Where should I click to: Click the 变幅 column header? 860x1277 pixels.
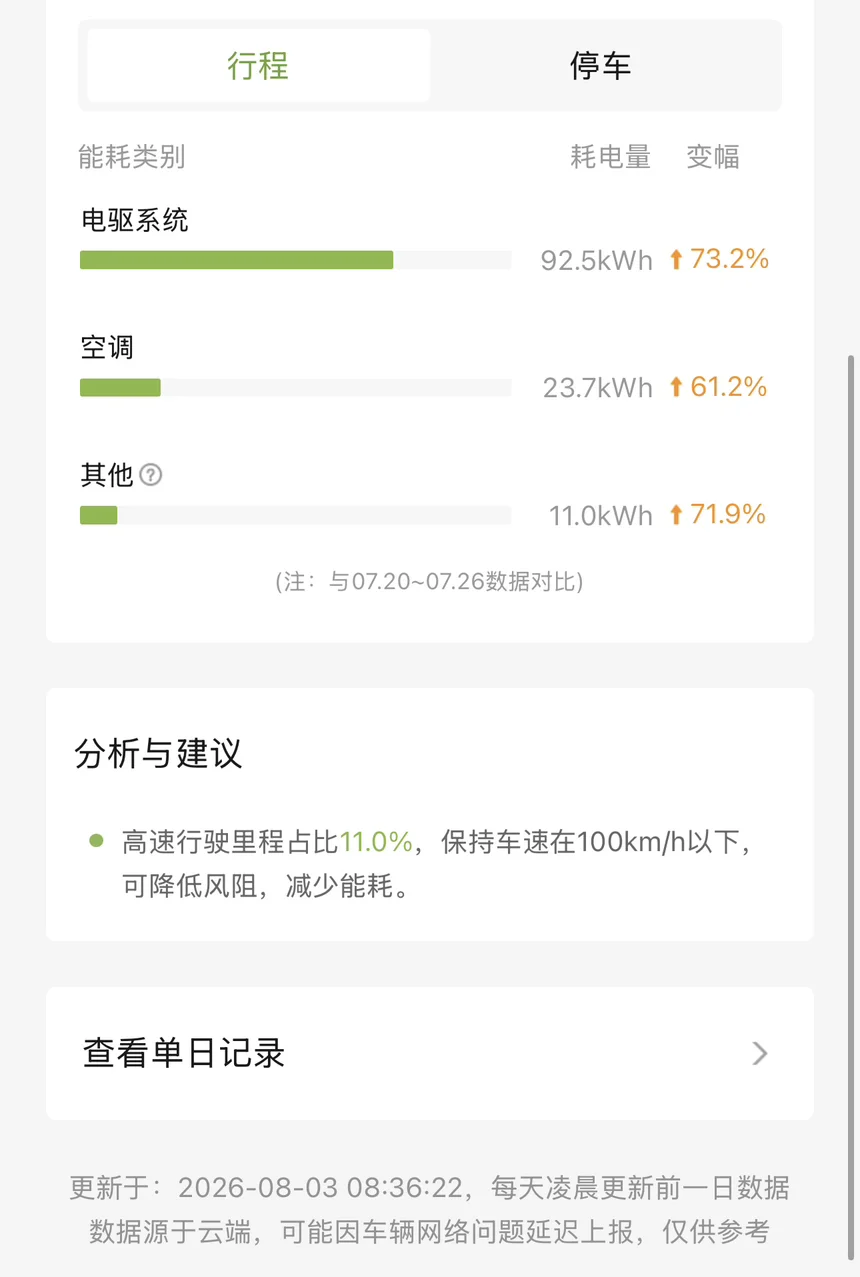[713, 157]
